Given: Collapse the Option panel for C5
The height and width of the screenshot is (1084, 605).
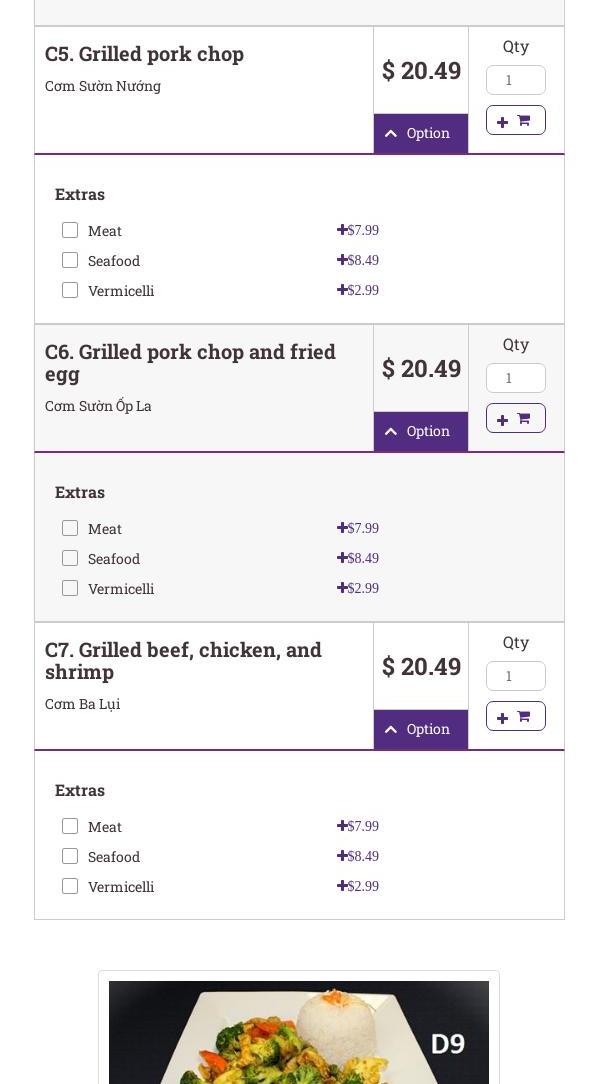Looking at the screenshot, I should pos(420,133).
